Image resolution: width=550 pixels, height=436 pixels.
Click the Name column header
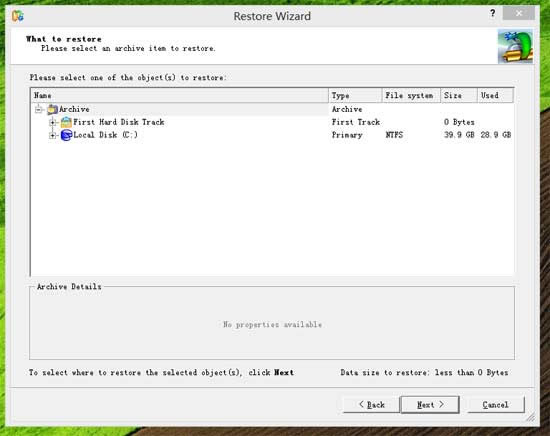[180, 95]
